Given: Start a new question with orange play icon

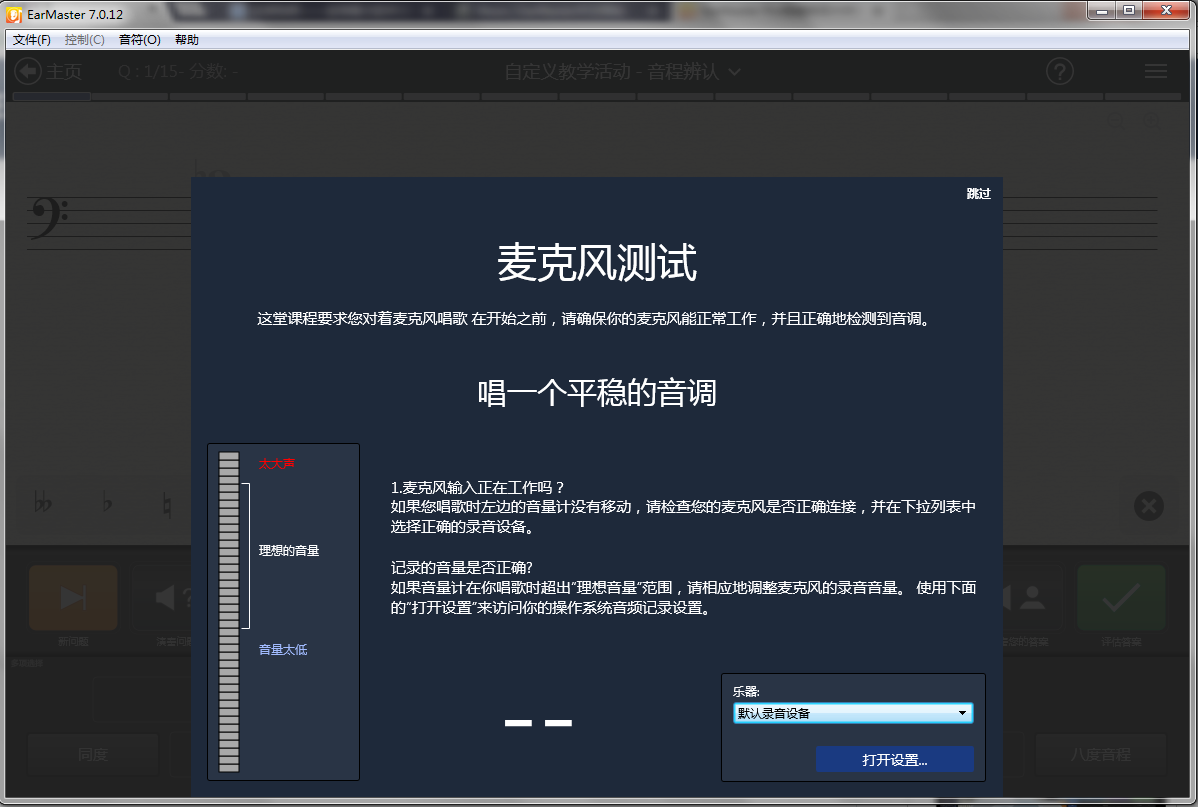Looking at the screenshot, I should 71,597.
